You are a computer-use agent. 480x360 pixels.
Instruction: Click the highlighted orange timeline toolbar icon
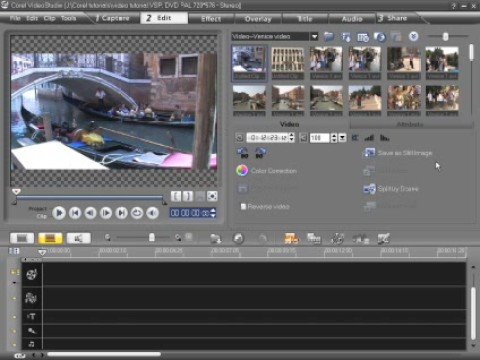(x=291, y=238)
